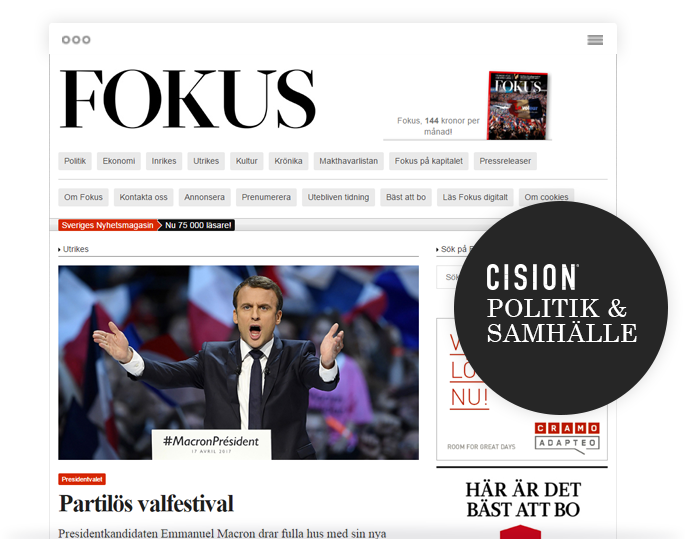Select Makthavarlistan in the navigation
Screen dimensions: 685x539
[x=349, y=161]
